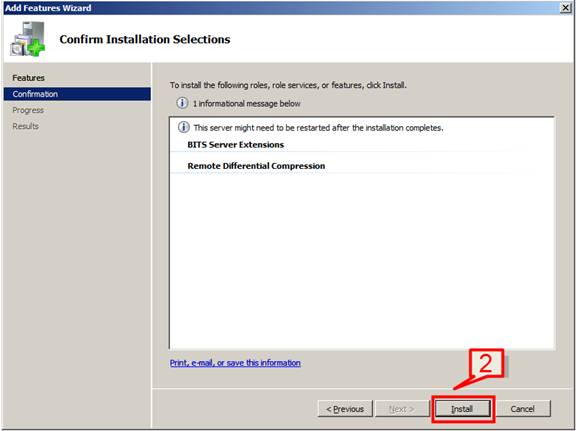Click the Confirm Installation Selections heading
The image size is (576, 431).
coord(145,39)
